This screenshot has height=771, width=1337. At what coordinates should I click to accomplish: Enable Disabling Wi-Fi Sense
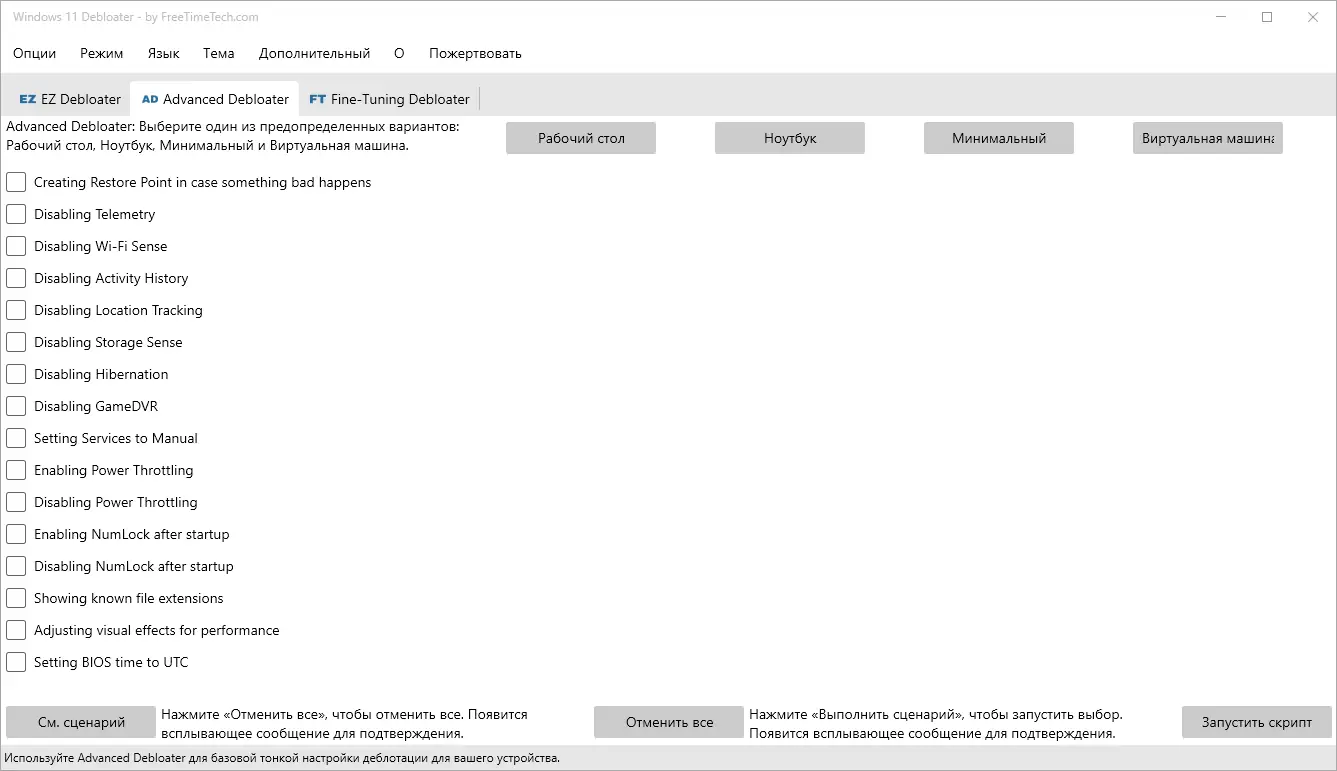[x=15, y=246]
